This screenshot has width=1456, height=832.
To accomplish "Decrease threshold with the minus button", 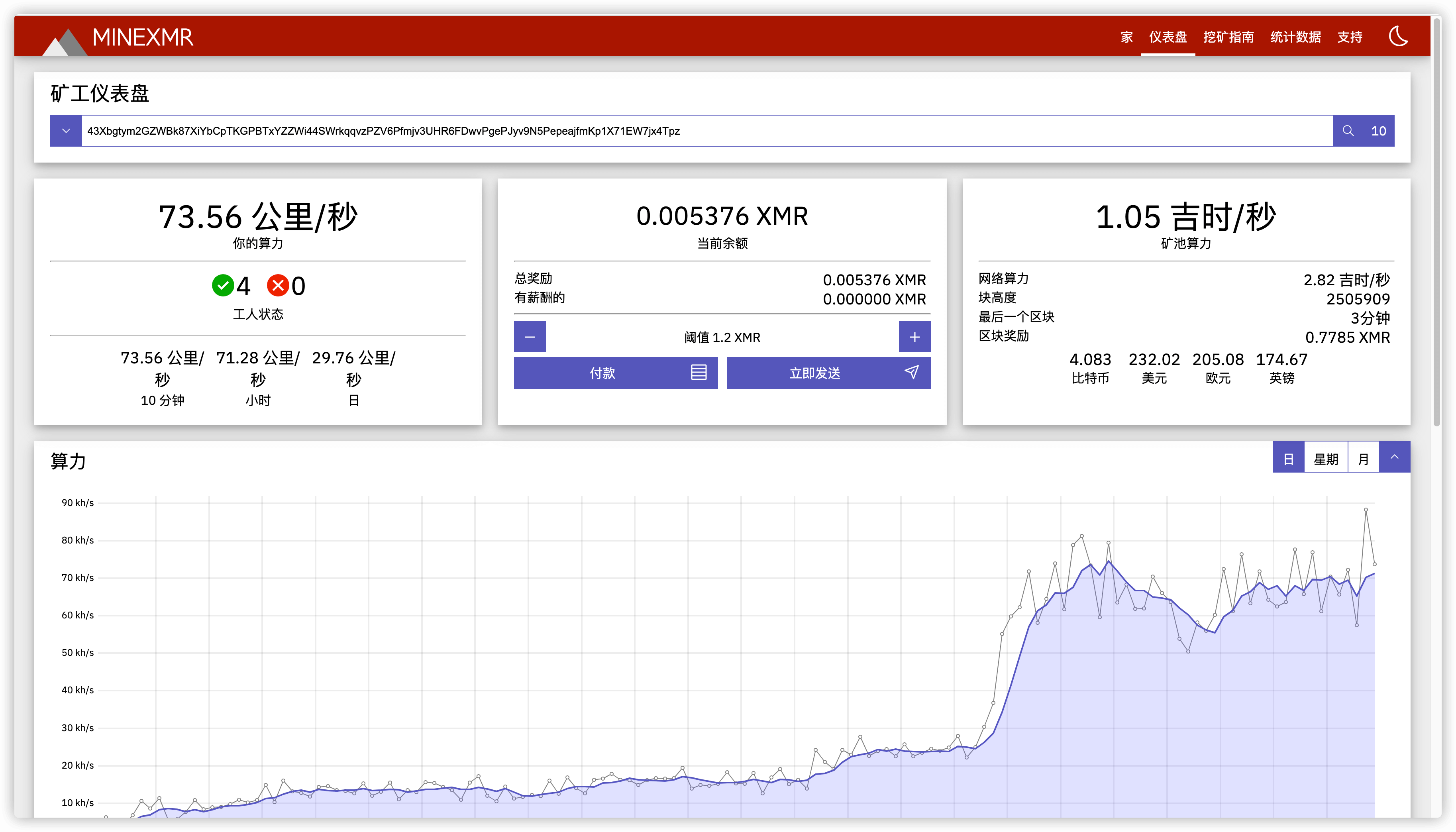I will click(530, 337).
